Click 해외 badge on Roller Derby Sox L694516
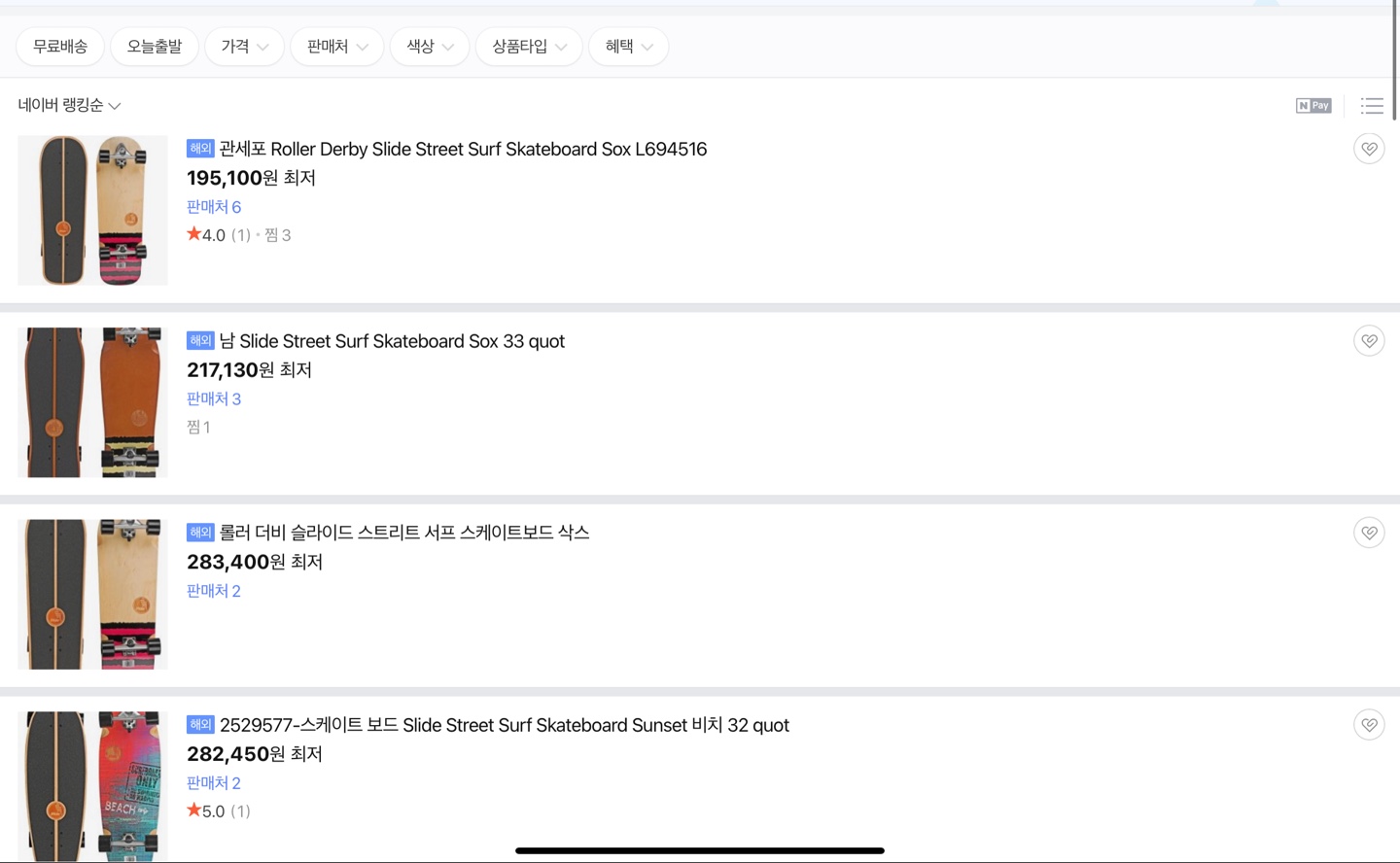Viewport: 1400px width, 863px height. (200, 149)
